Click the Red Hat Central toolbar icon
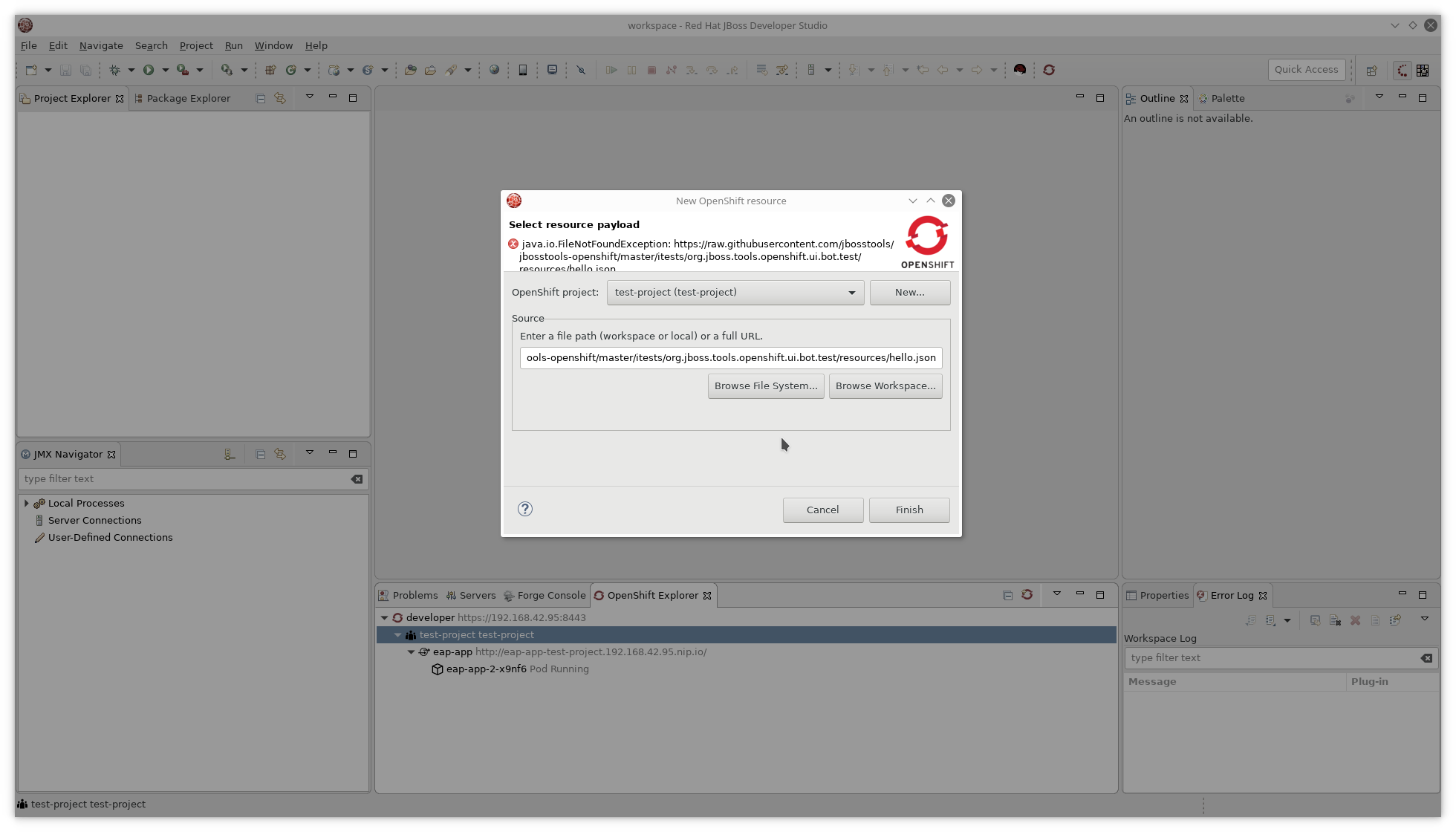The image size is (1456, 832). click(1020, 70)
